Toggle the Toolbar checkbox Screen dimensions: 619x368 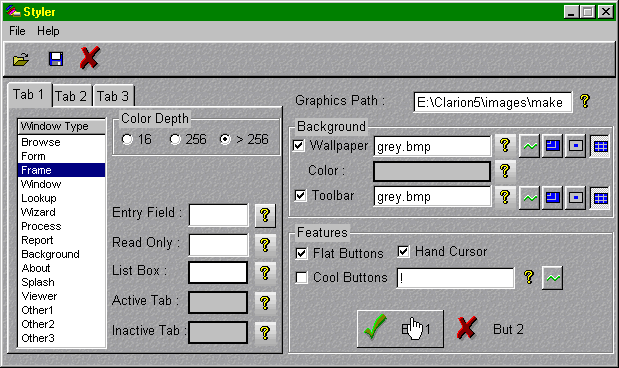300,195
